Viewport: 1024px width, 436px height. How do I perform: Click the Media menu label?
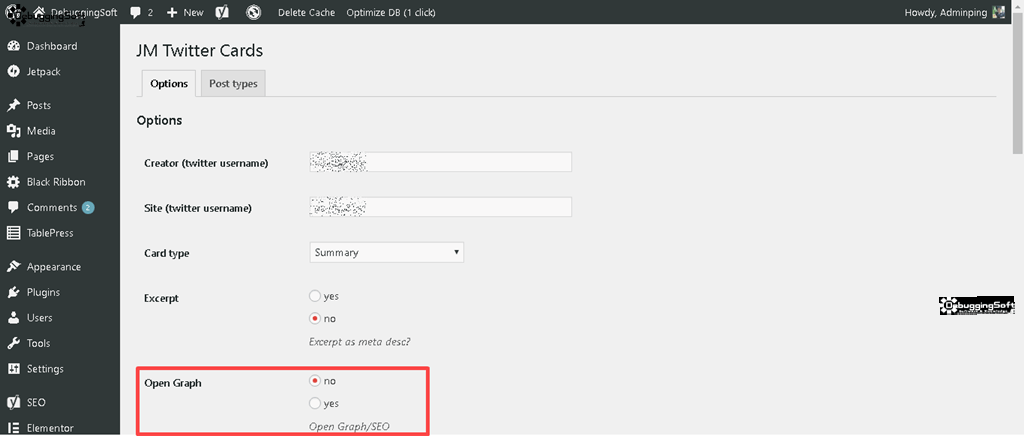coord(41,131)
